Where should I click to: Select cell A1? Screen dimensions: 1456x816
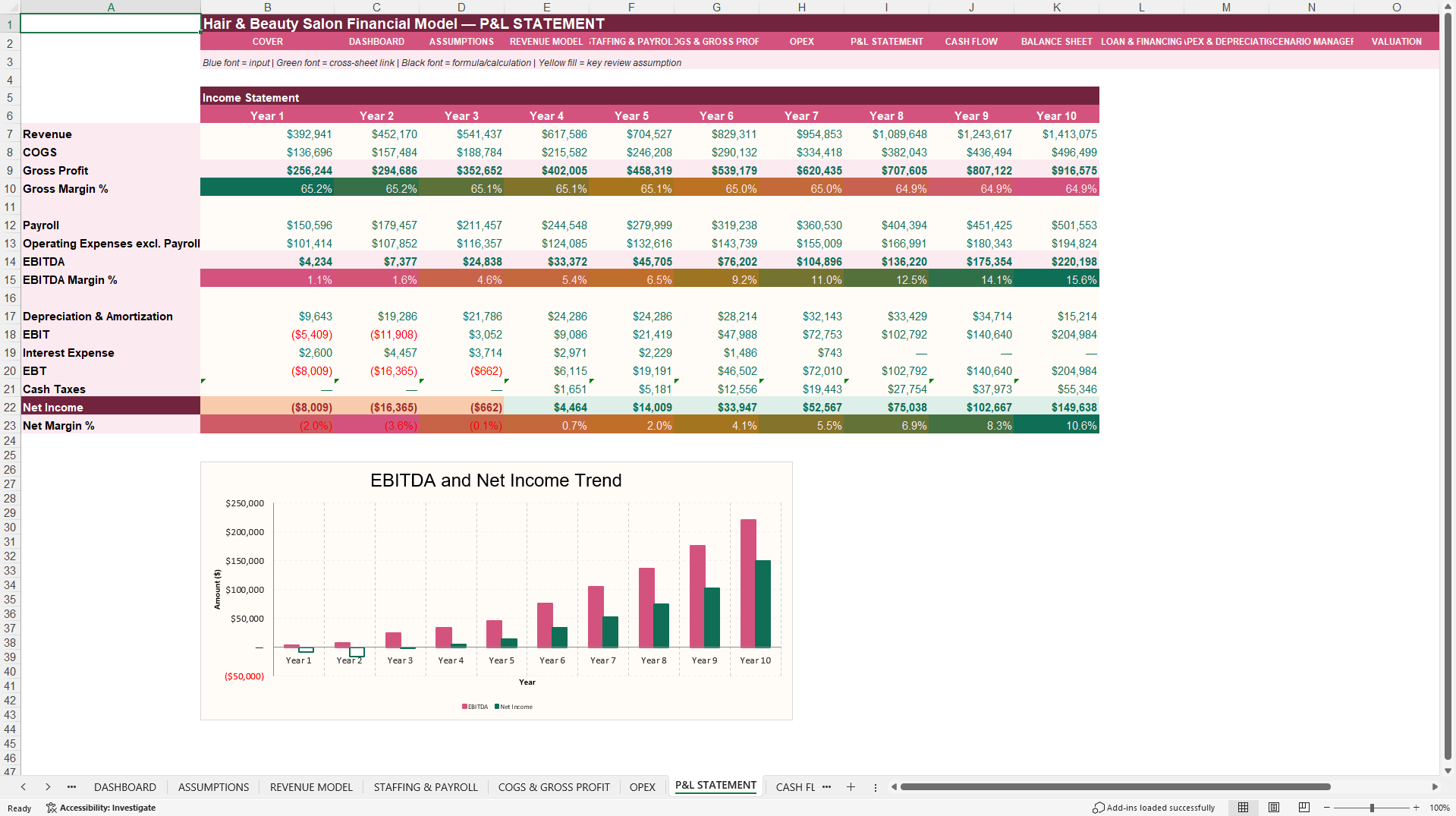111,24
